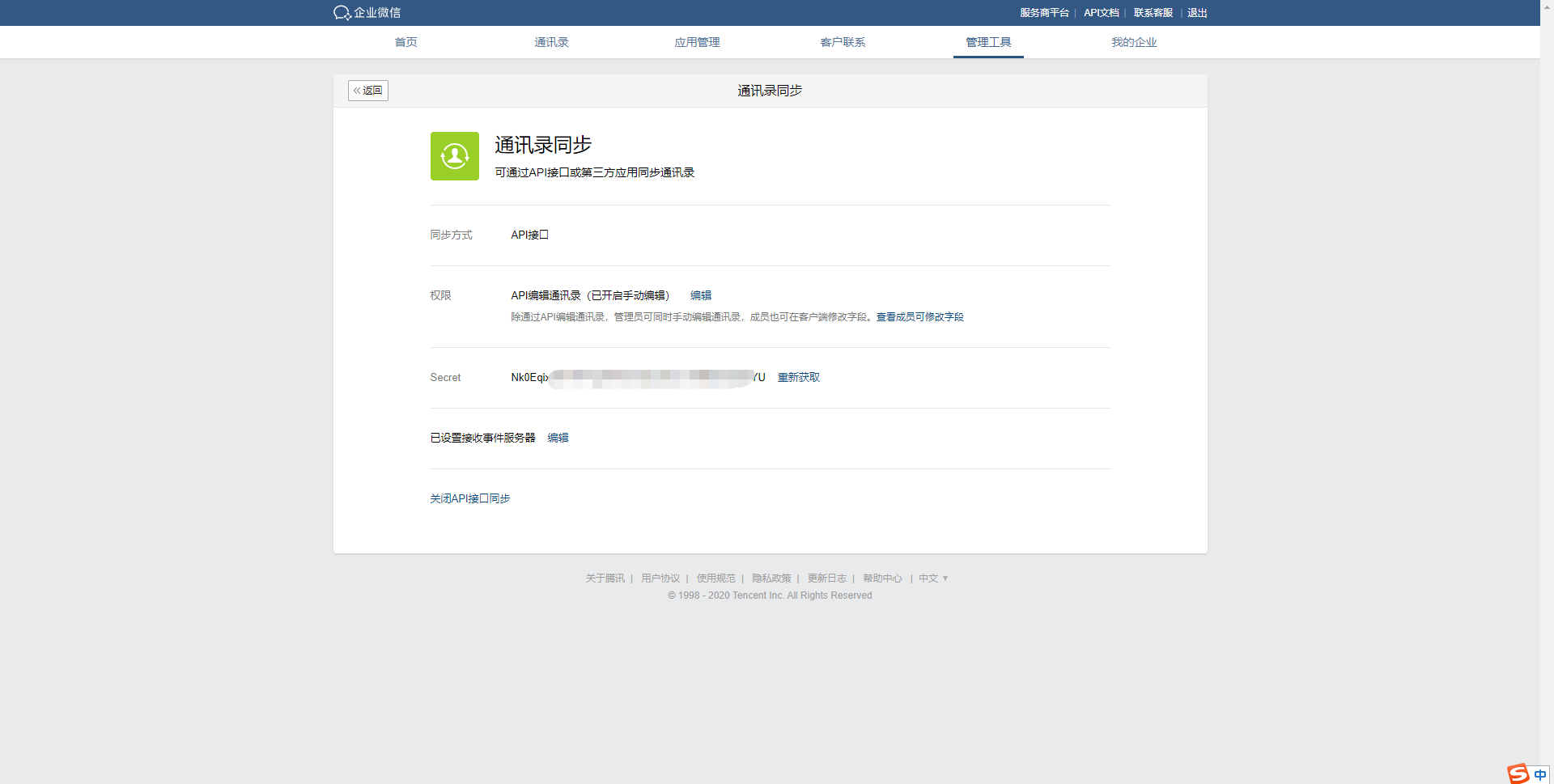Click the 权限 label
1554x784 pixels.
point(440,295)
